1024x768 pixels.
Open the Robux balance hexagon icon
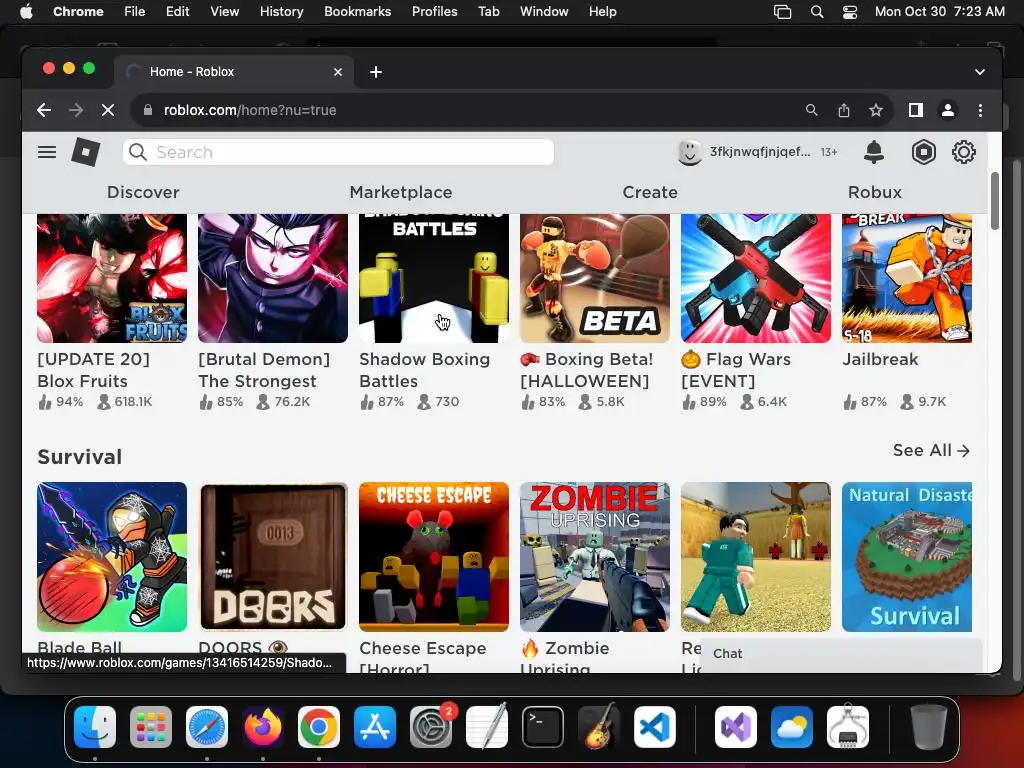[923, 152]
